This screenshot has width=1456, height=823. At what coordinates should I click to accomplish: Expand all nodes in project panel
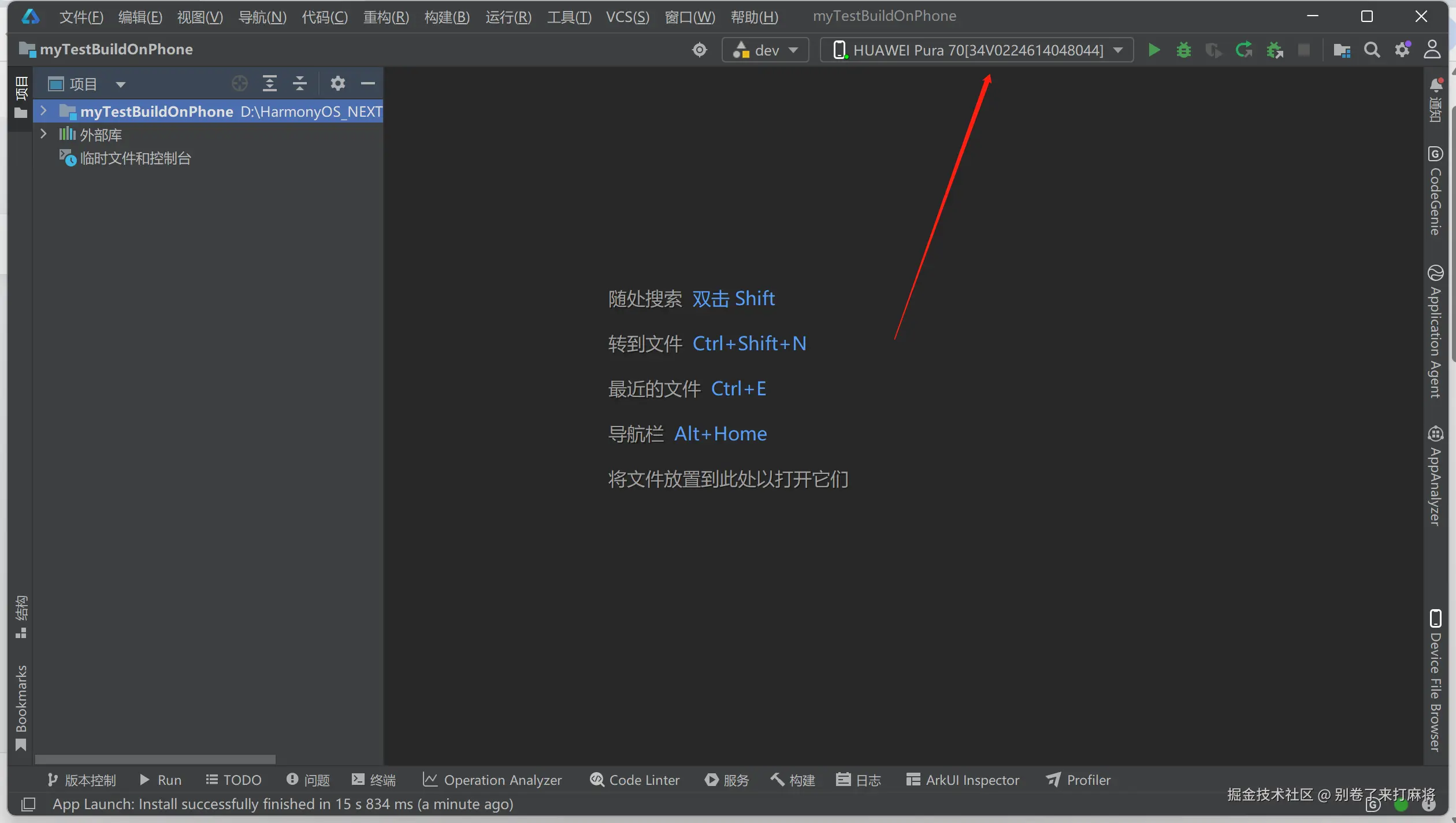(269, 84)
